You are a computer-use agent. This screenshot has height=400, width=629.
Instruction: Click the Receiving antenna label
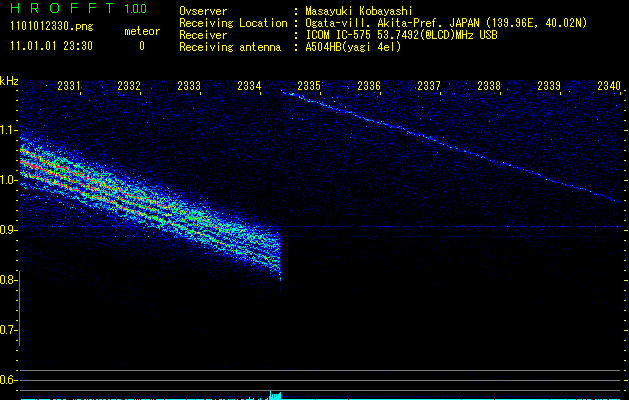click(x=230, y=47)
